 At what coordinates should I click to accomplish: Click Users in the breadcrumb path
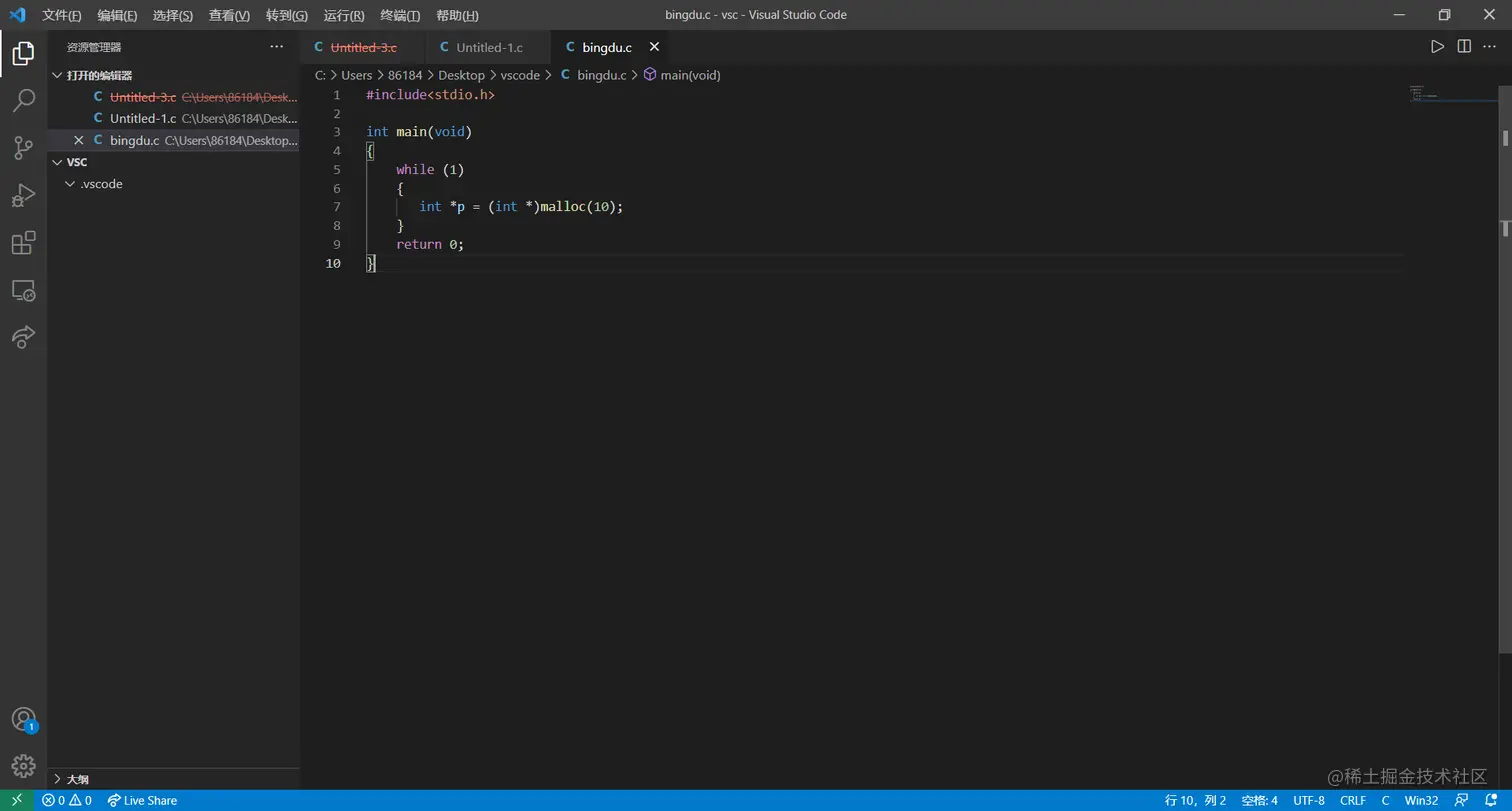(356, 75)
